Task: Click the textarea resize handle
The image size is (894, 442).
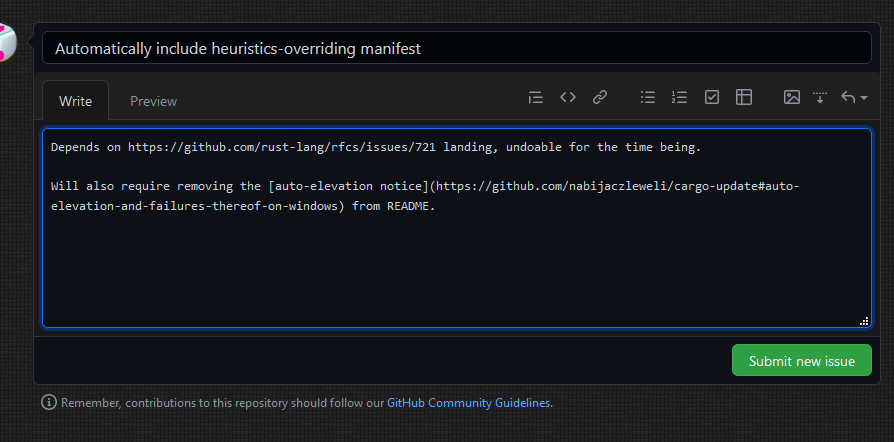Action: [x=863, y=320]
